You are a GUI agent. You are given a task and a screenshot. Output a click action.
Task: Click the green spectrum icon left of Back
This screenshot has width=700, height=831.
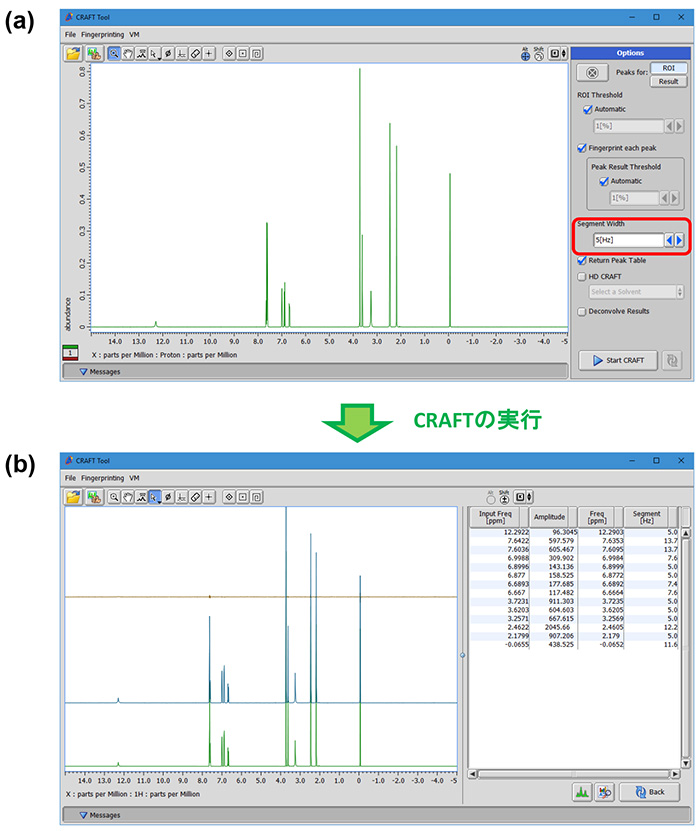[x=582, y=792]
